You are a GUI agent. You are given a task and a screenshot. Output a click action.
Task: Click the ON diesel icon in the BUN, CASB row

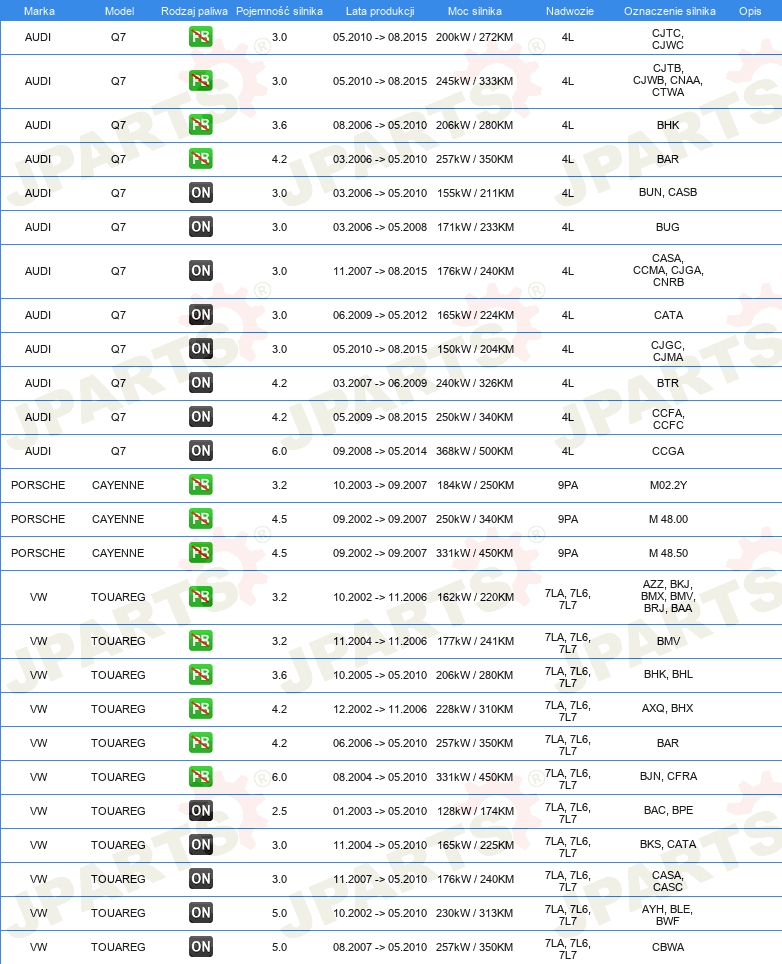click(x=200, y=193)
